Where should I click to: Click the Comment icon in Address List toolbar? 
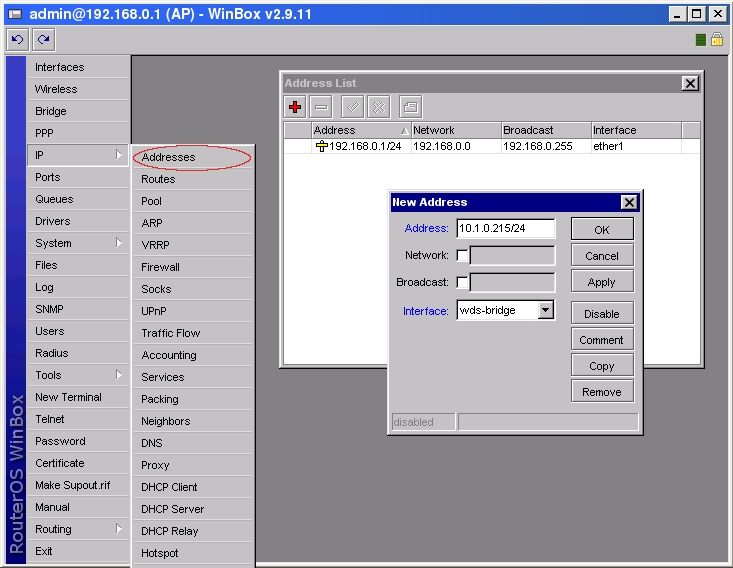[x=411, y=107]
